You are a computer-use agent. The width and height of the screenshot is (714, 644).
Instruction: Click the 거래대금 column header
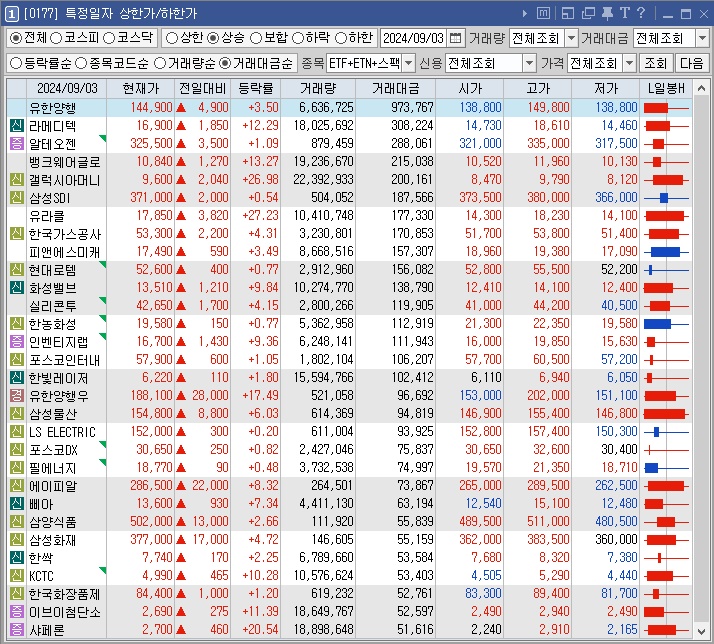[395, 88]
